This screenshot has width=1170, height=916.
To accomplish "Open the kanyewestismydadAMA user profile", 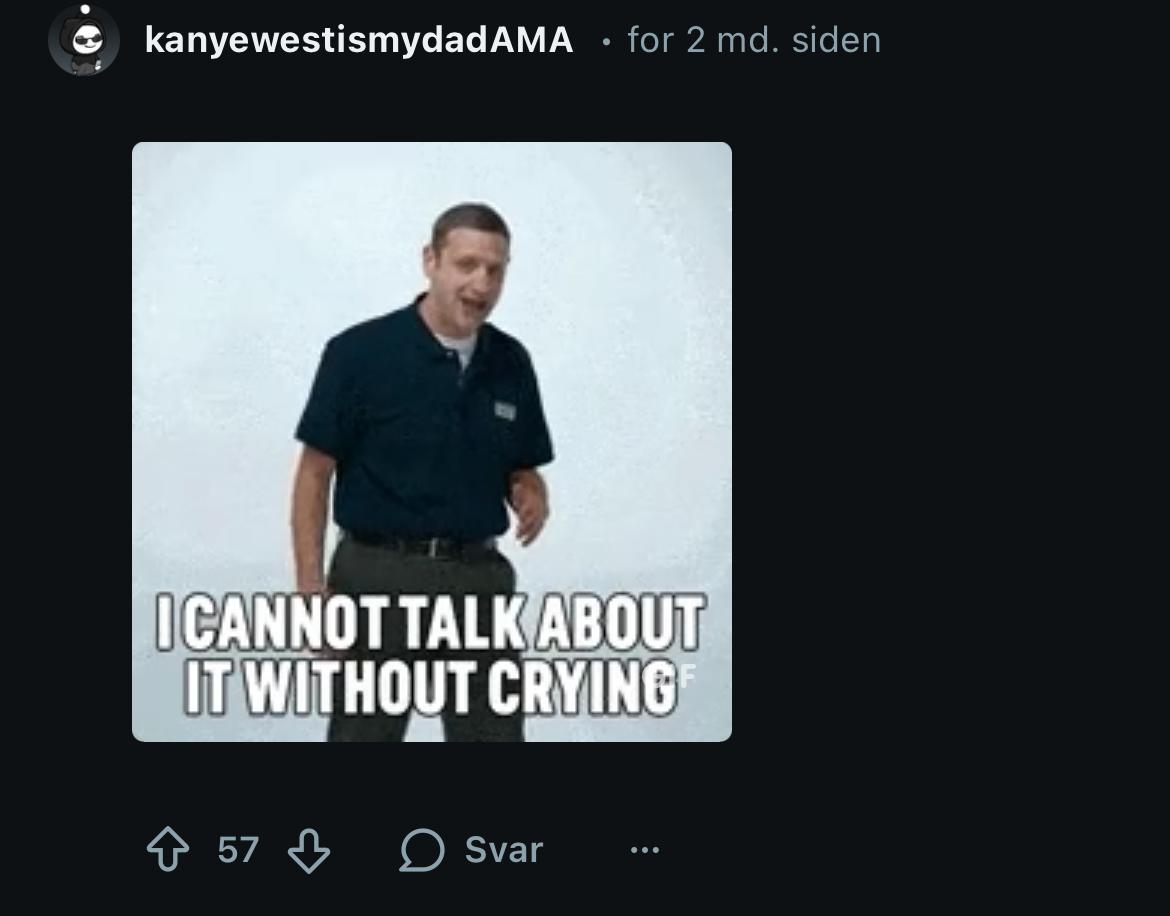I will [359, 40].
